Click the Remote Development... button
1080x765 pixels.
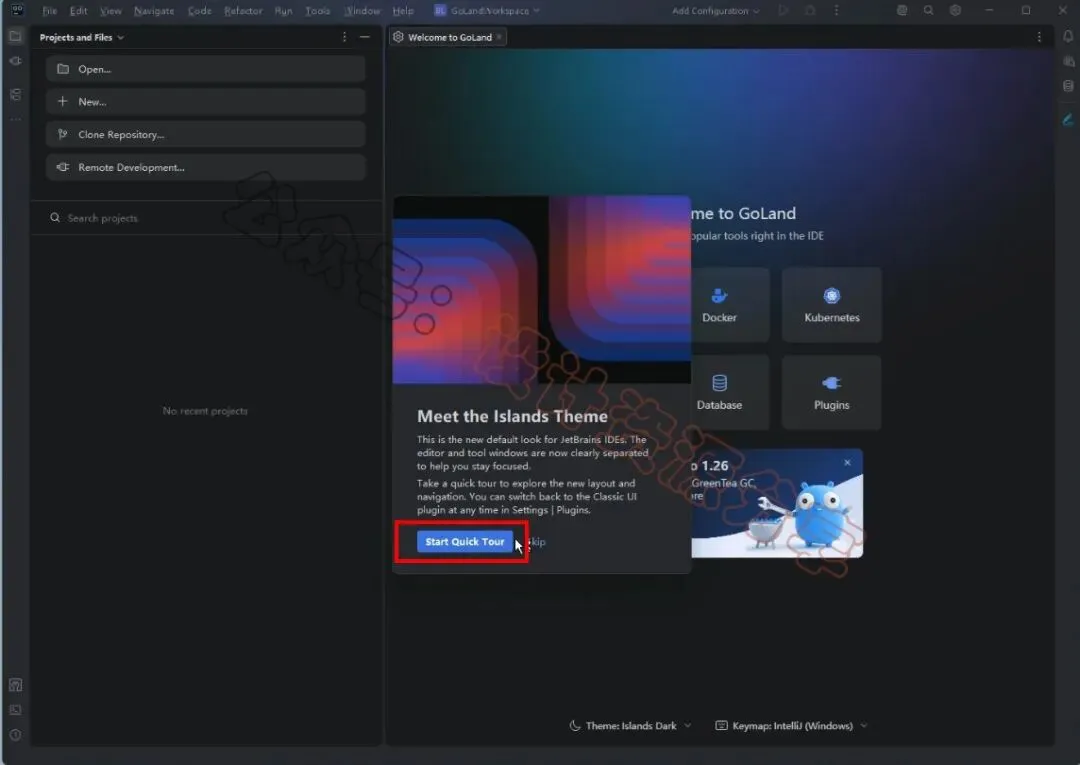point(205,167)
